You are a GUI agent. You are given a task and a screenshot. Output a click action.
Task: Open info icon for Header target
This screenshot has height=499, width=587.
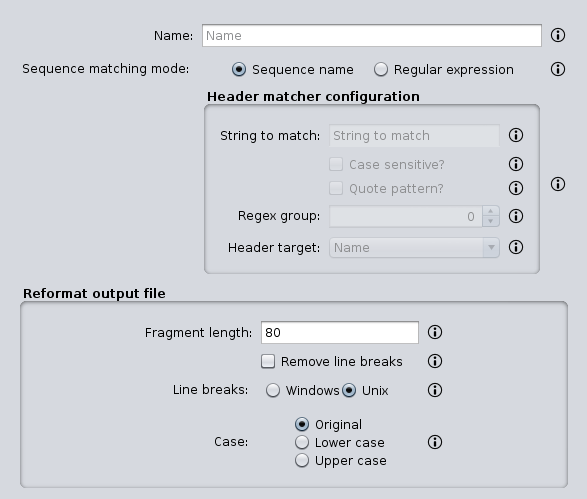point(516,247)
